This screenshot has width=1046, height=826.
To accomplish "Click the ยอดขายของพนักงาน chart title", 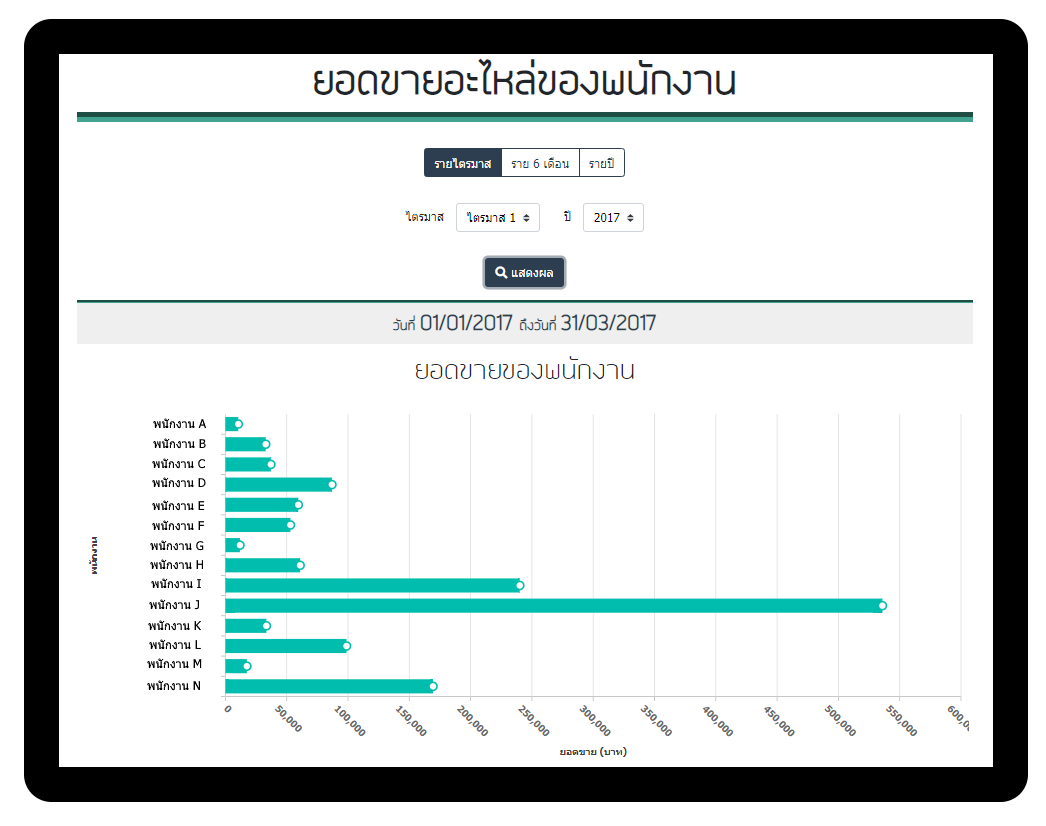I will tap(524, 371).
